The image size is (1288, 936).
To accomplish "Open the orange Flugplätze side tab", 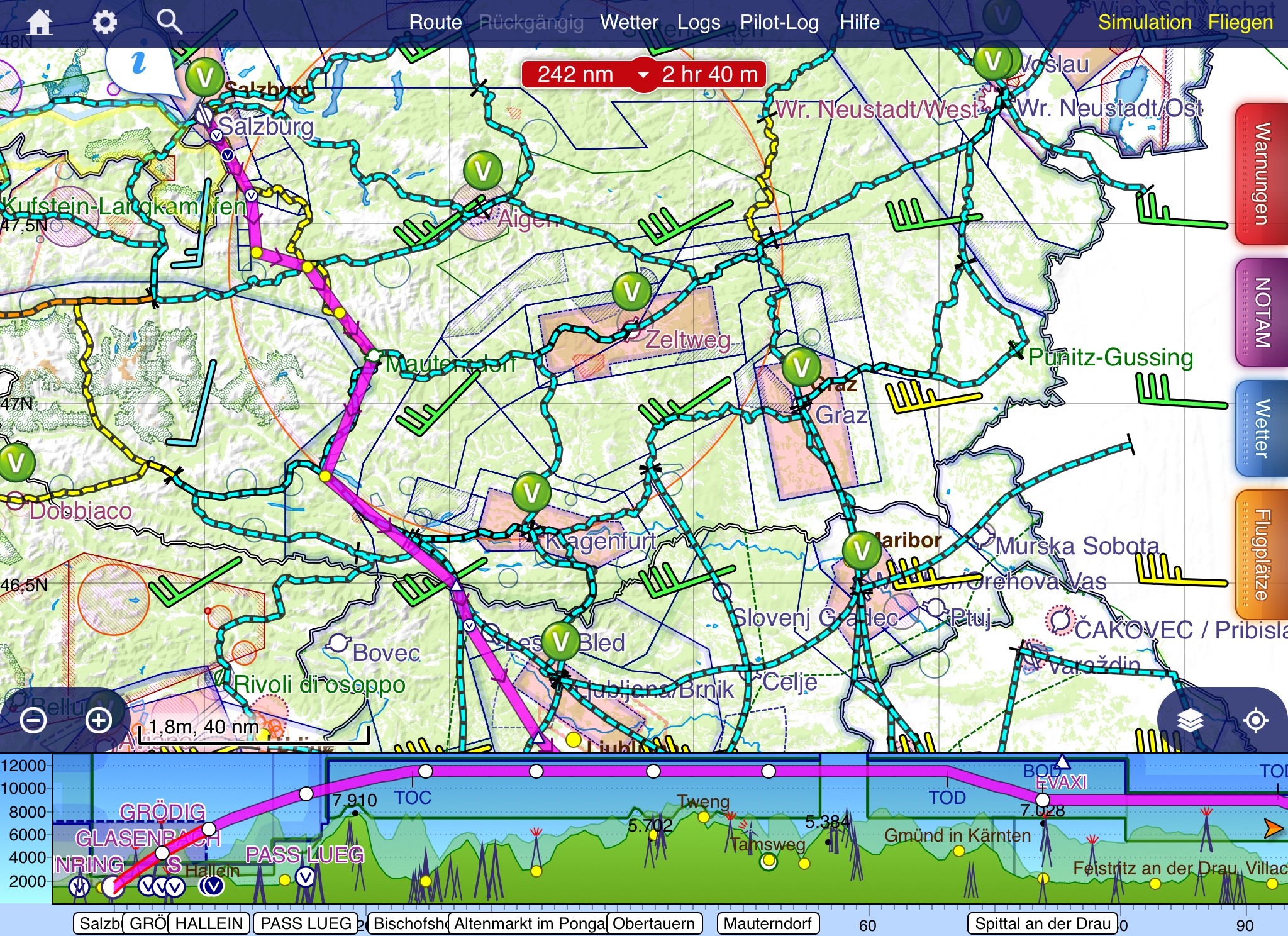I will pos(1262,555).
